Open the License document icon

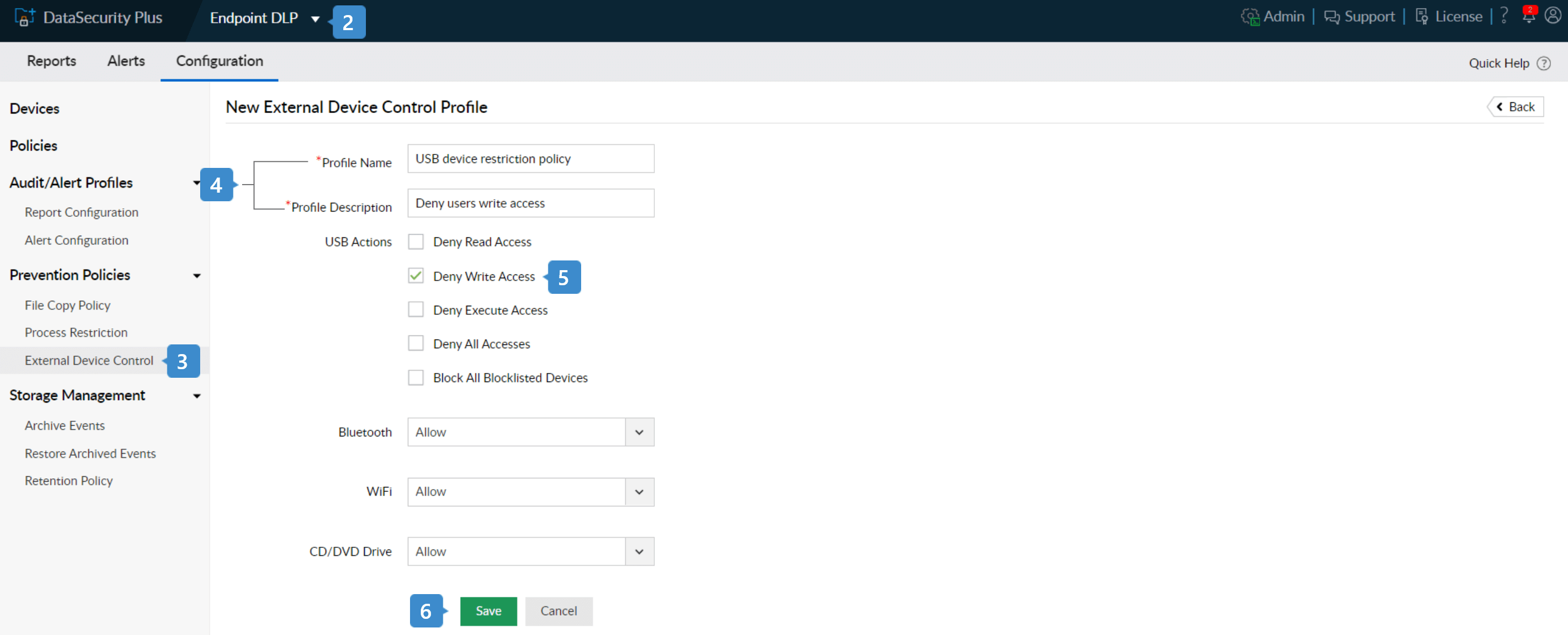tap(1421, 17)
